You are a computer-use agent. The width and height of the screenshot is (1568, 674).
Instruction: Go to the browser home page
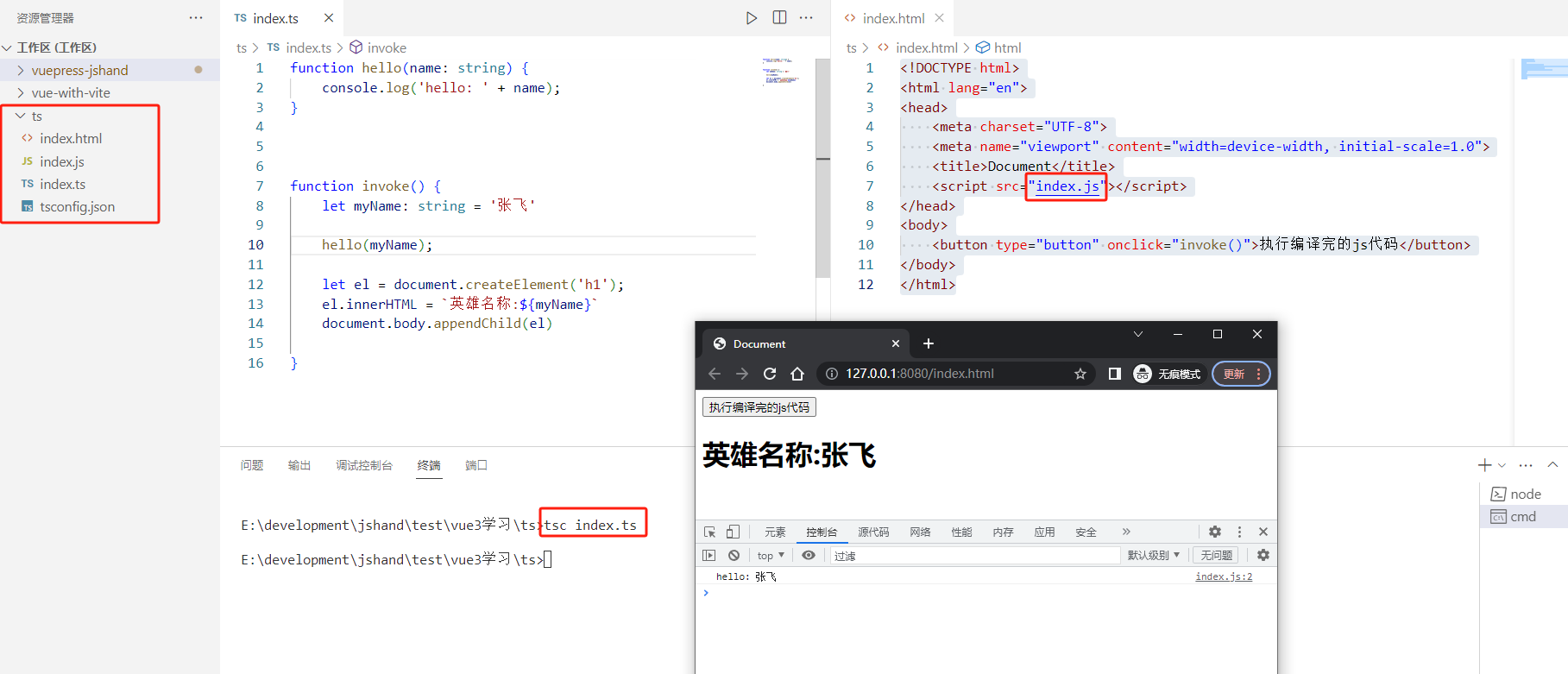tap(797, 374)
